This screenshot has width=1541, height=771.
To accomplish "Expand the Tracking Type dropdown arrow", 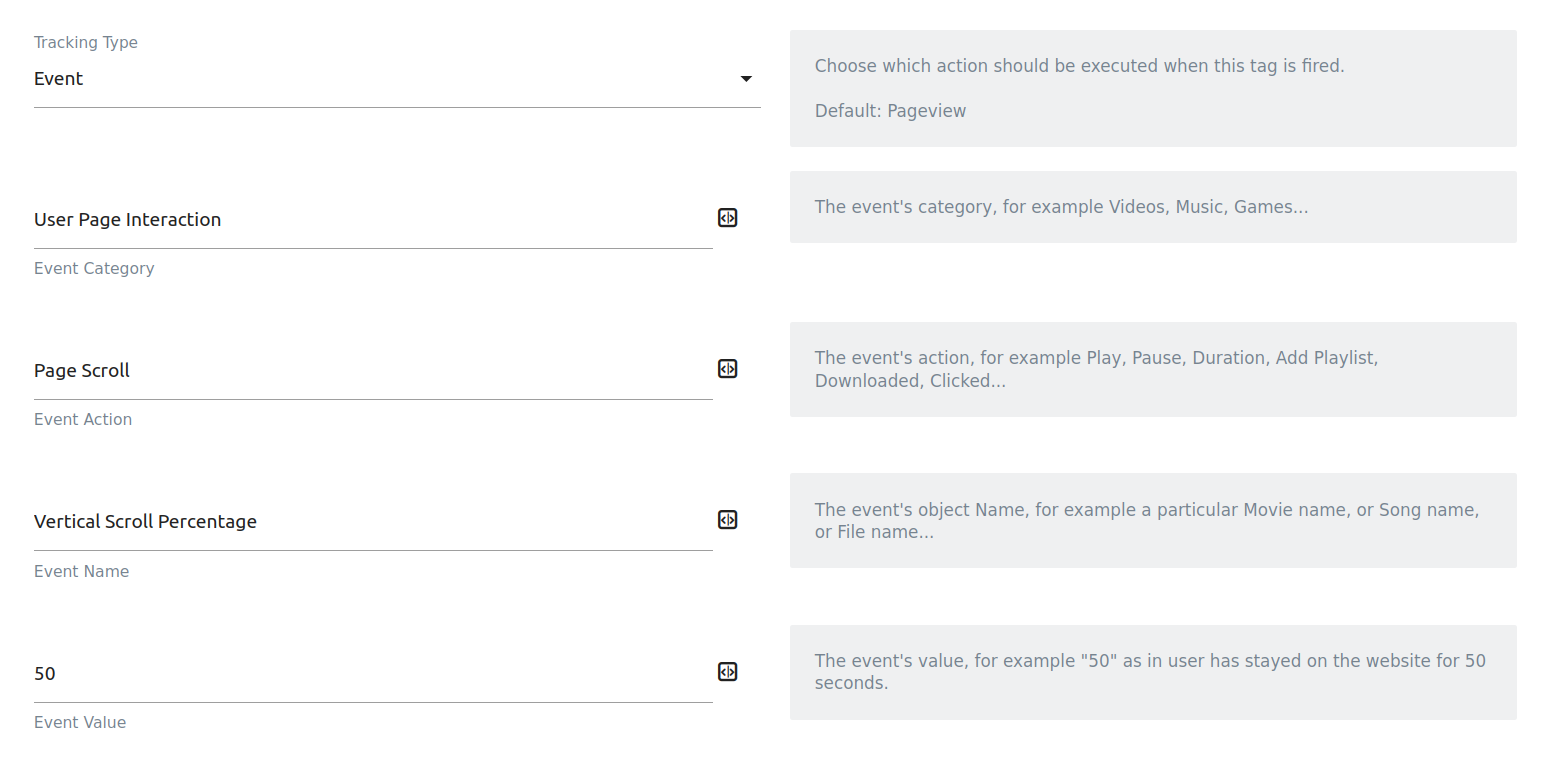I will click(x=745, y=79).
